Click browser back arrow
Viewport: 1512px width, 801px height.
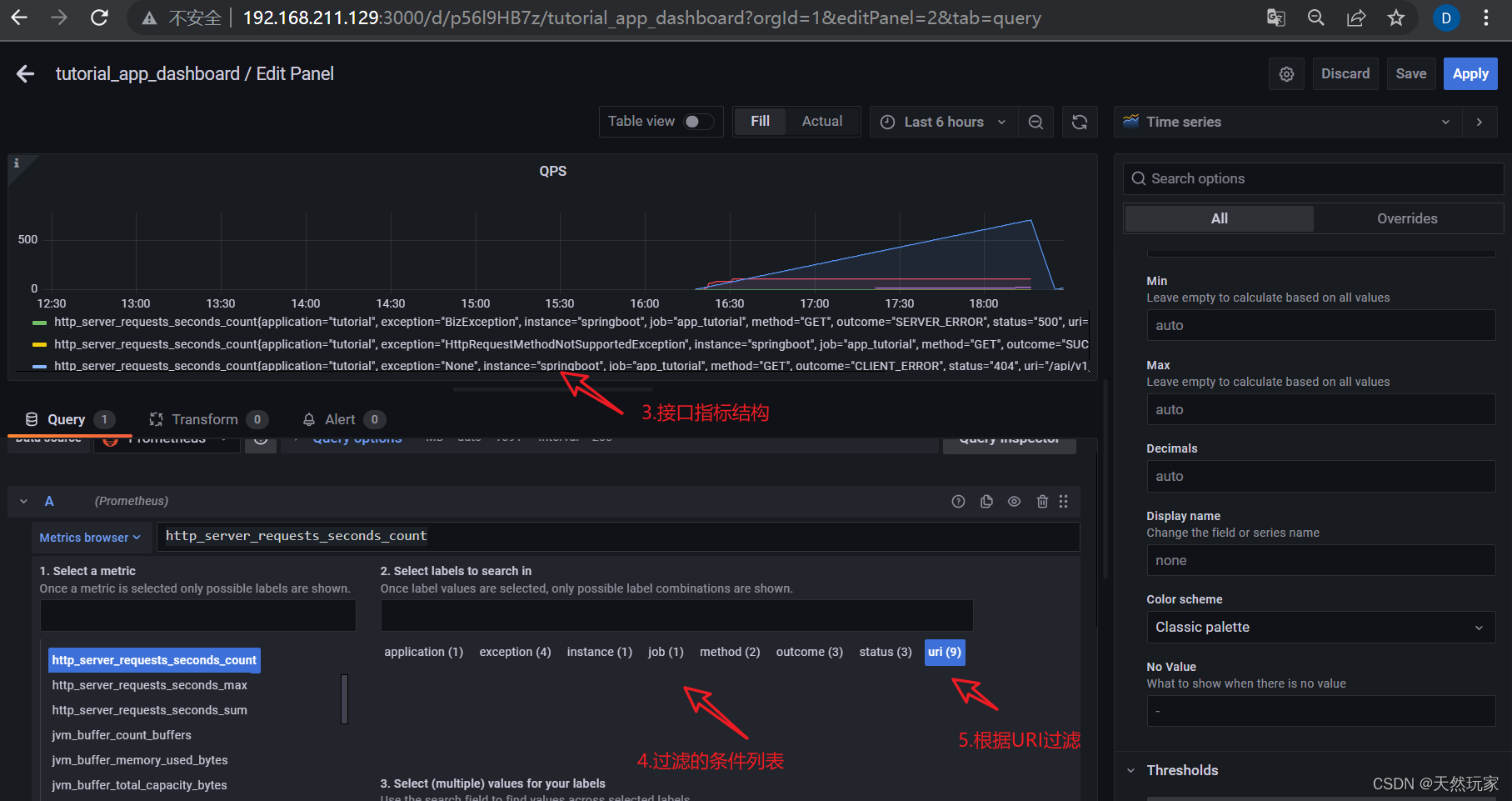click(19, 18)
